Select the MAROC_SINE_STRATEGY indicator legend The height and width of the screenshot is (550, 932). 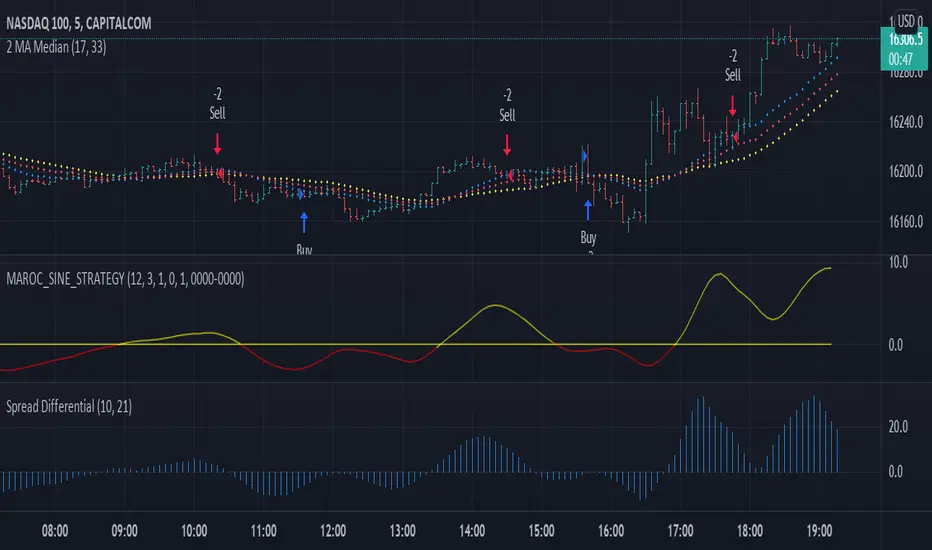point(125,279)
